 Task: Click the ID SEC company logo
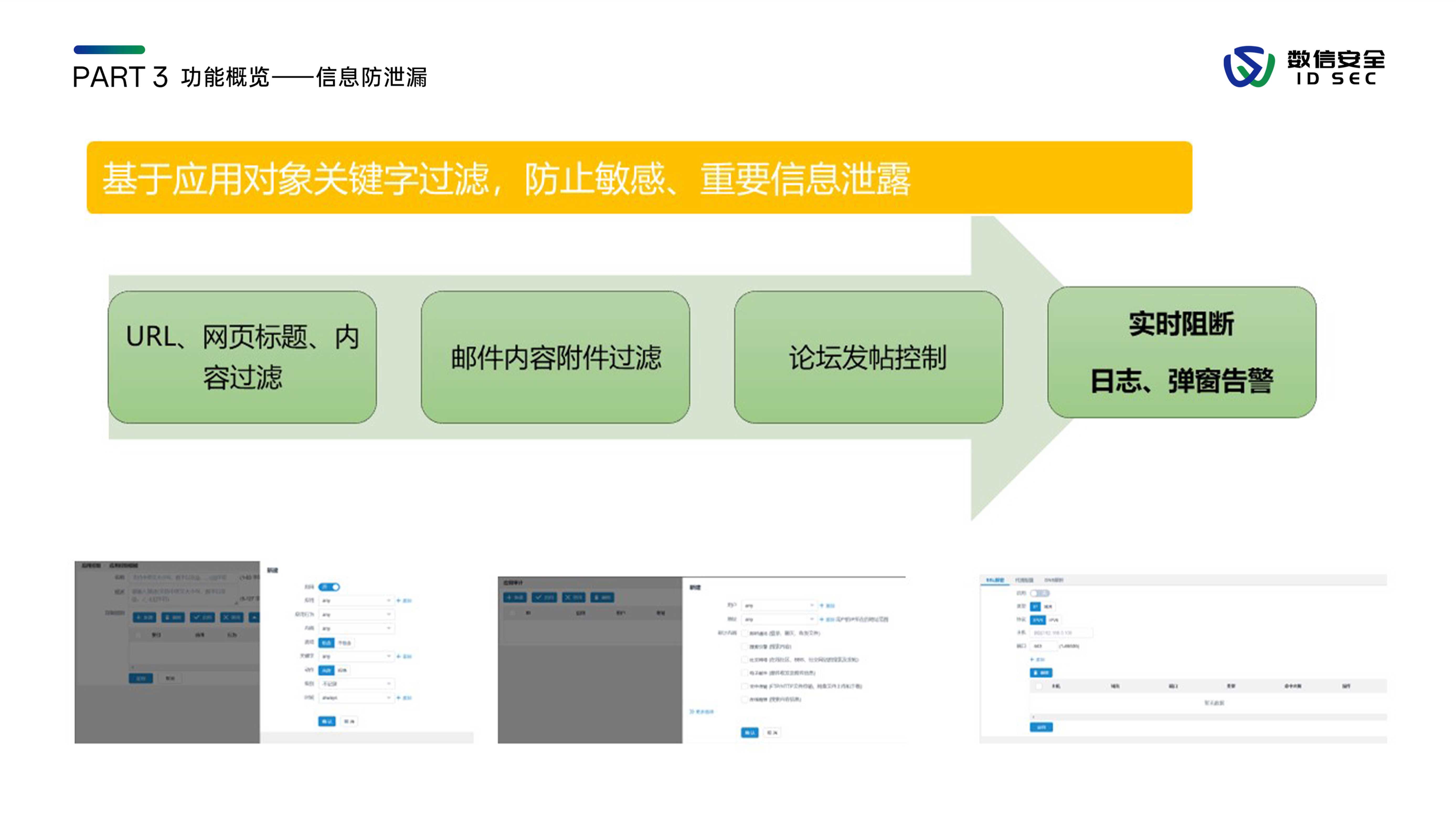(x=1303, y=67)
